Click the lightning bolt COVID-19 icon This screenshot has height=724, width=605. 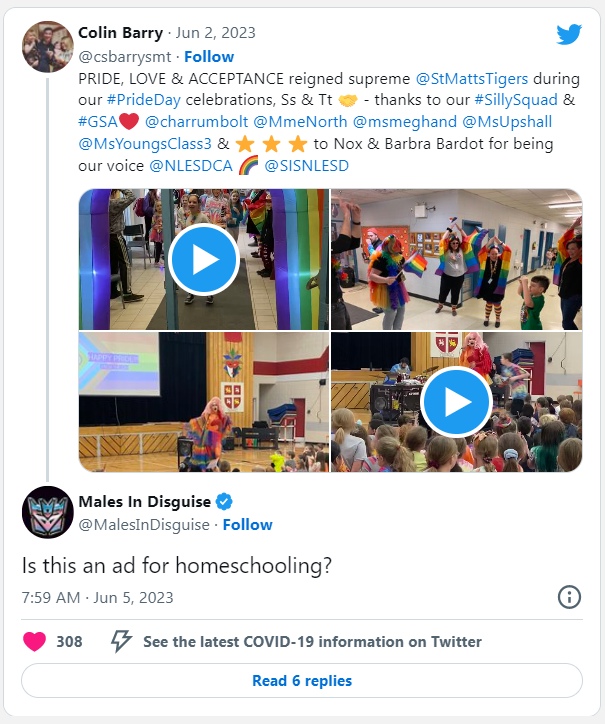(121, 641)
